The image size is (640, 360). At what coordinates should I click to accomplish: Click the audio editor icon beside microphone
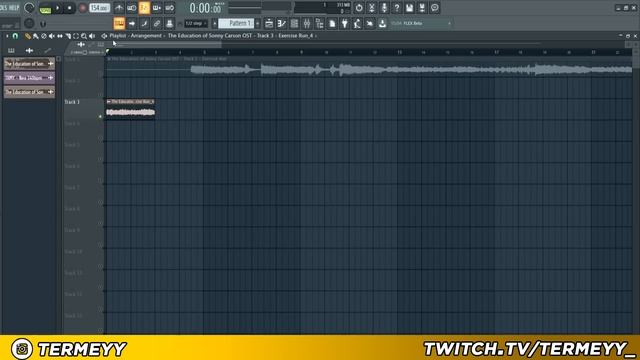[371, 8]
